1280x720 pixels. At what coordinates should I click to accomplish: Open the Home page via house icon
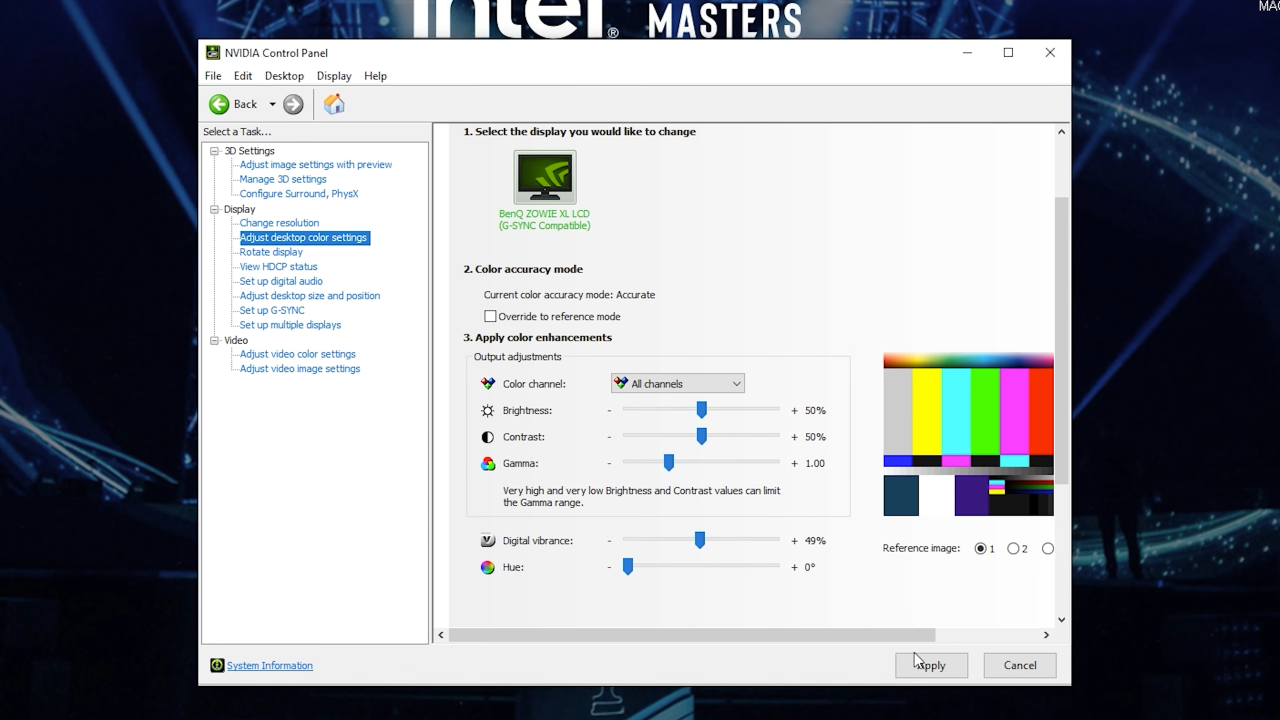[x=334, y=104]
